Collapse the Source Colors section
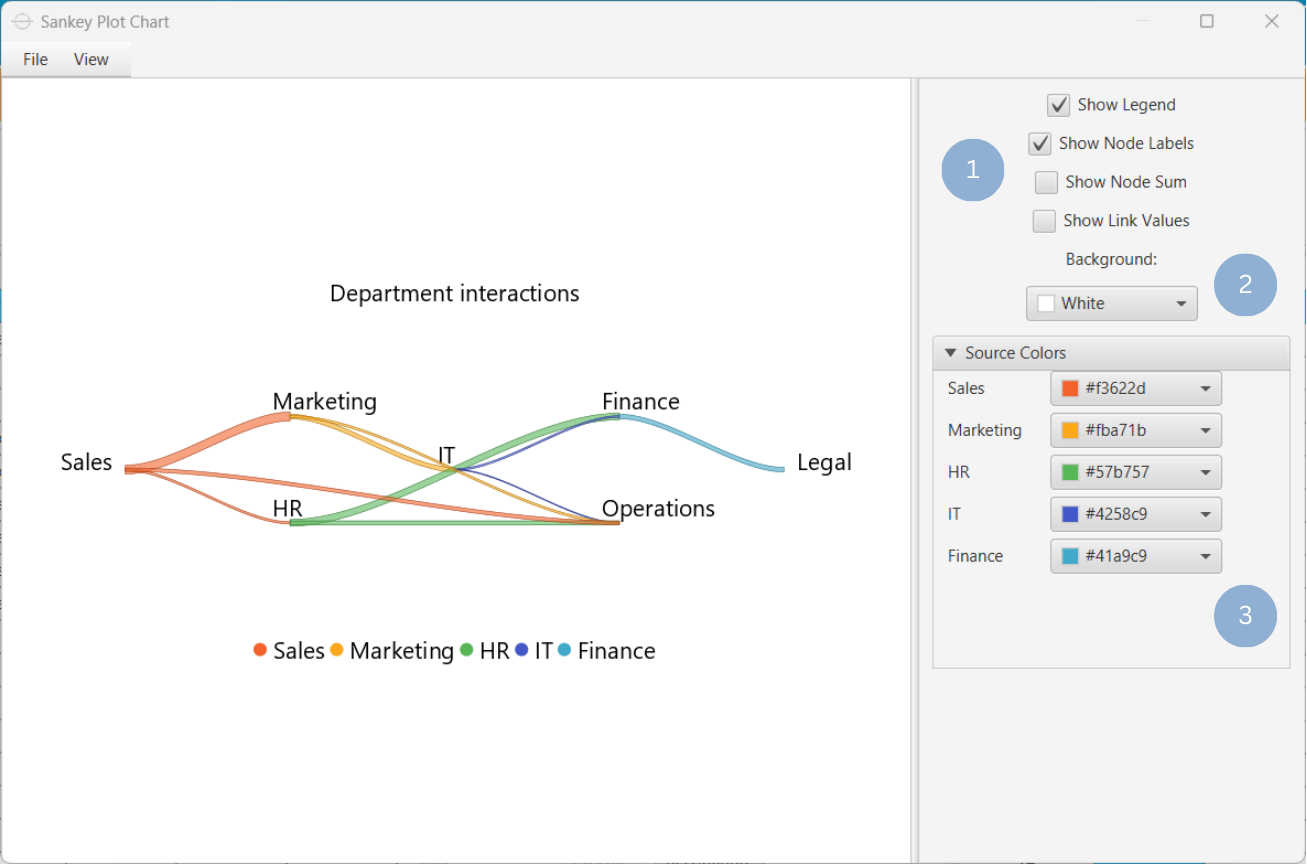The image size is (1307, 864). click(949, 352)
